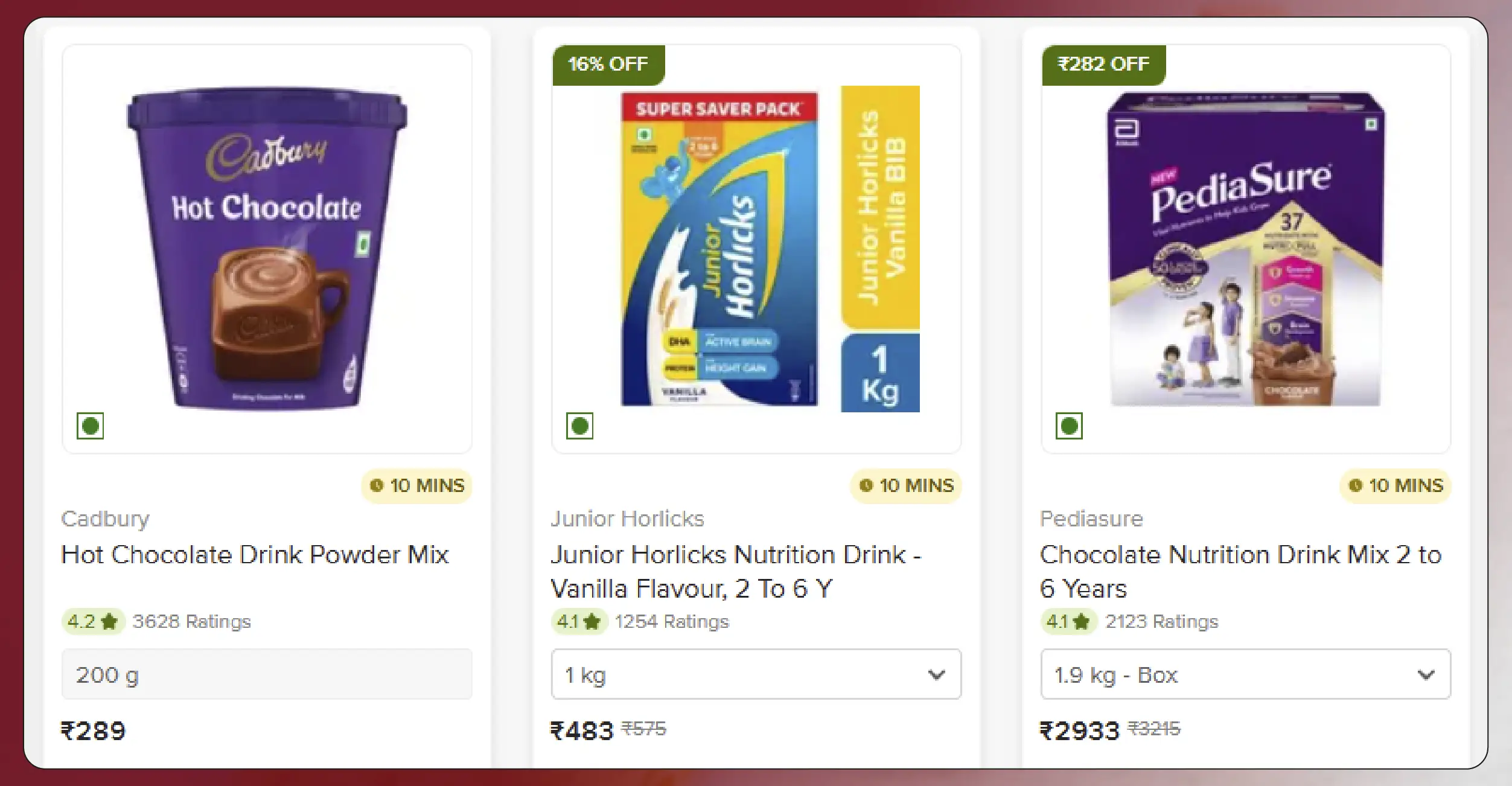Open Hot Chocolate Drink Powder Mix product title
The image size is (1512, 786).
pos(255,555)
